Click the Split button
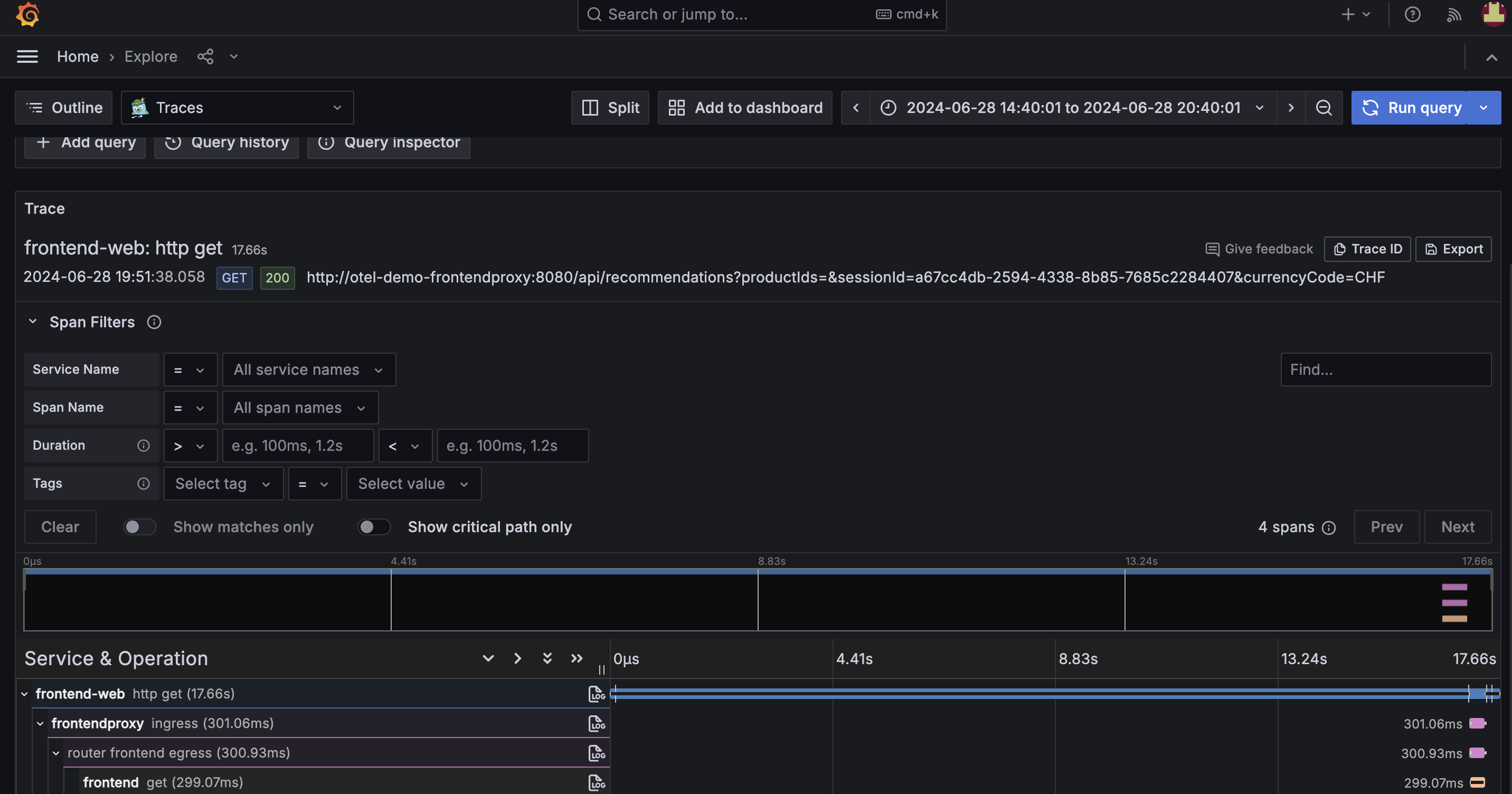This screenshot has height=794, width=1512. pyautogui.click(x=610, y=107)
